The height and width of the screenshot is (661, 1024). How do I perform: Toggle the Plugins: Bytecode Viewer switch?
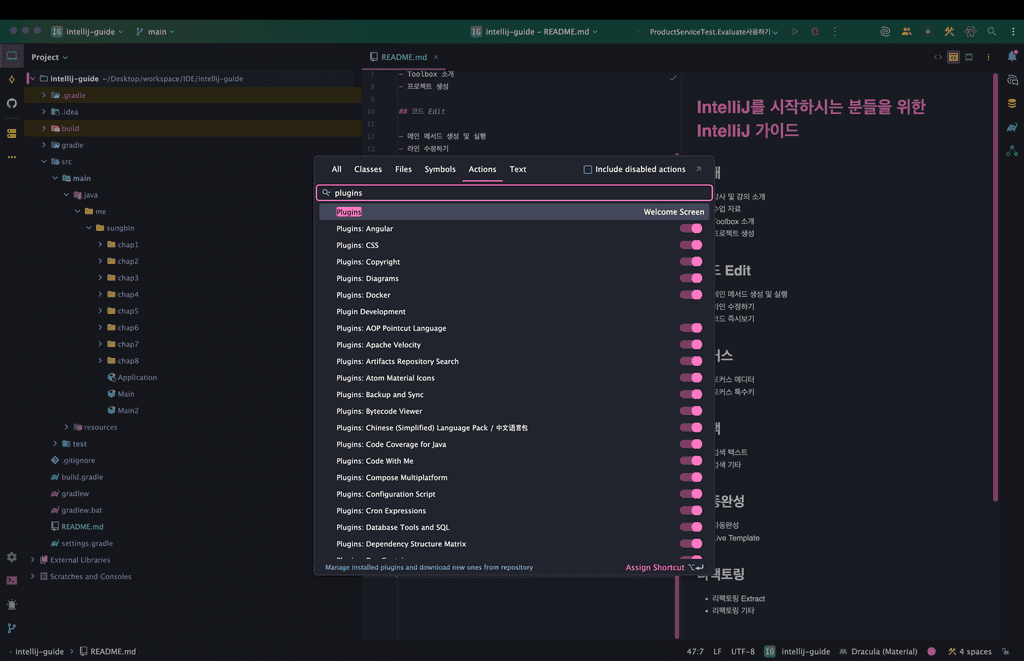(691, 411)
